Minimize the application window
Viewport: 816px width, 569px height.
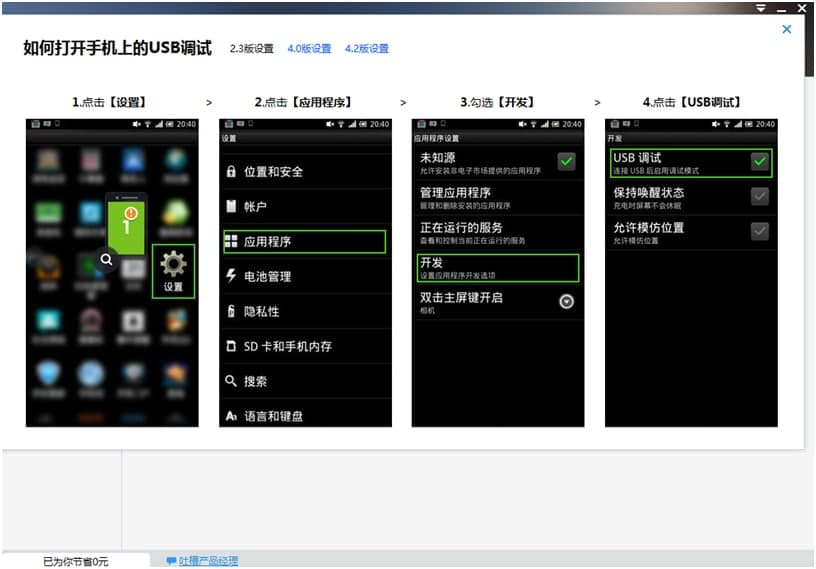[x=781, y=9]
